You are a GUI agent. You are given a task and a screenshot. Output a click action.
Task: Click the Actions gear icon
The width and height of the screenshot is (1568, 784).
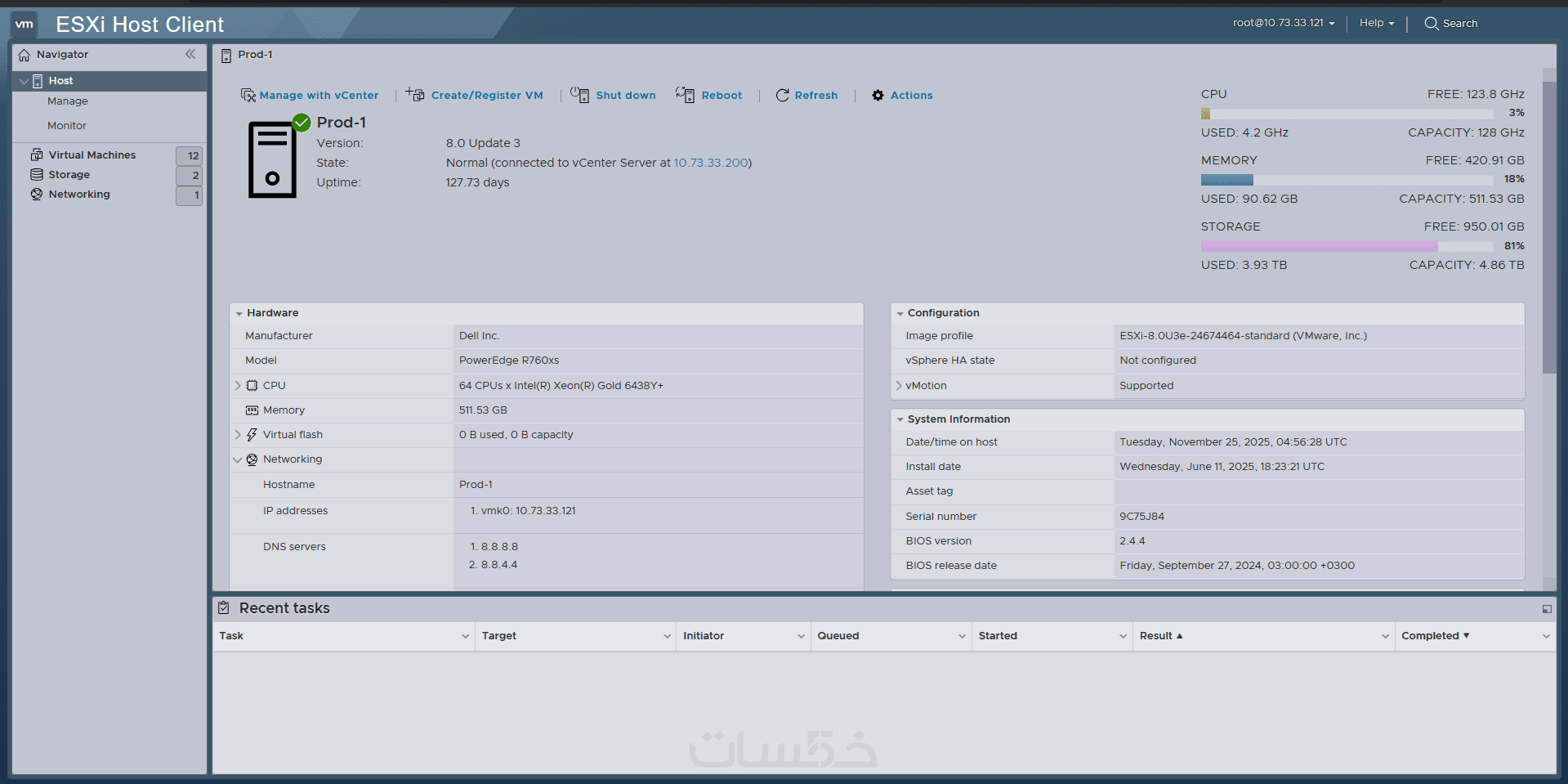tap(878, 96)
